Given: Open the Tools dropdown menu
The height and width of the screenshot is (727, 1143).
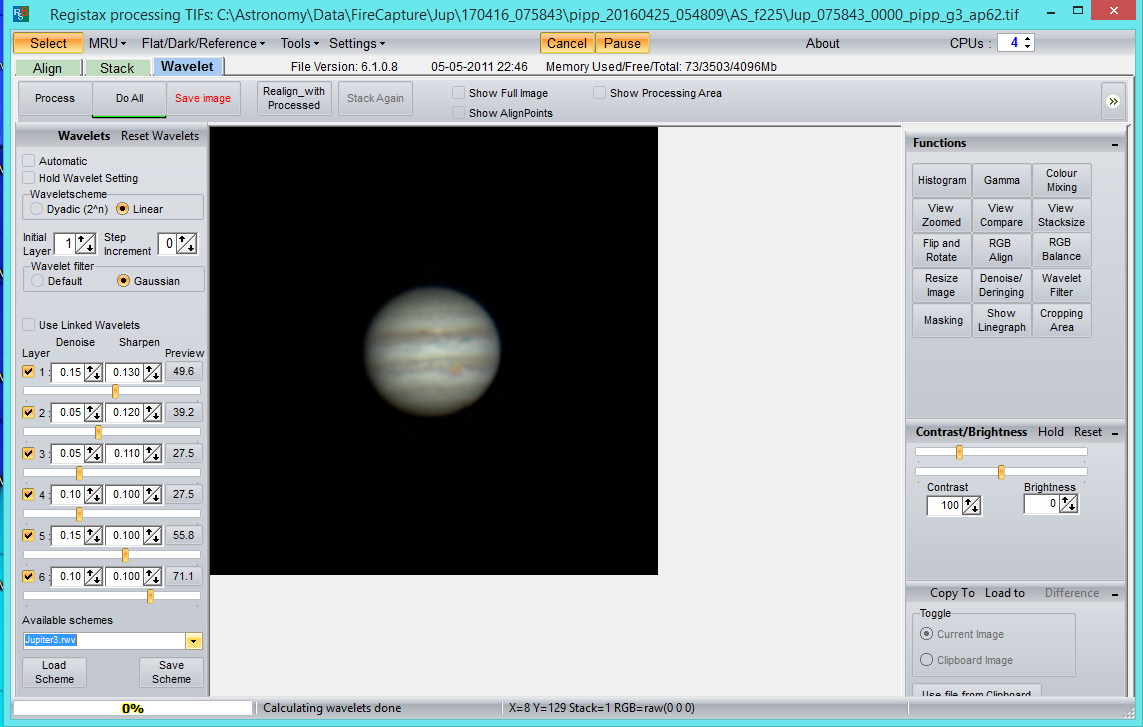Looking at the screenshot, I should [x=300, y=43].
